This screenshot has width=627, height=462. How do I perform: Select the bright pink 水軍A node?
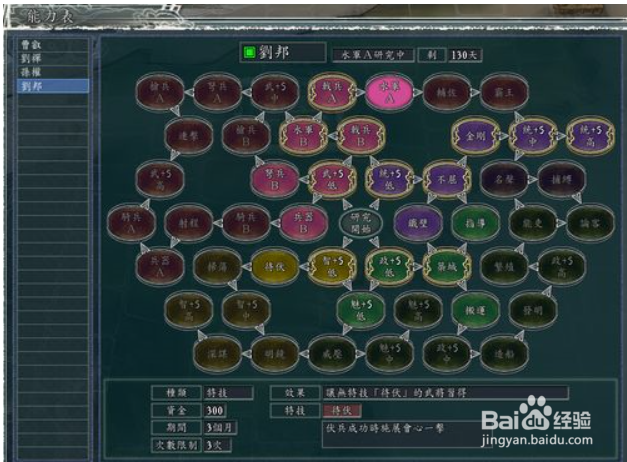coord(389,92)
